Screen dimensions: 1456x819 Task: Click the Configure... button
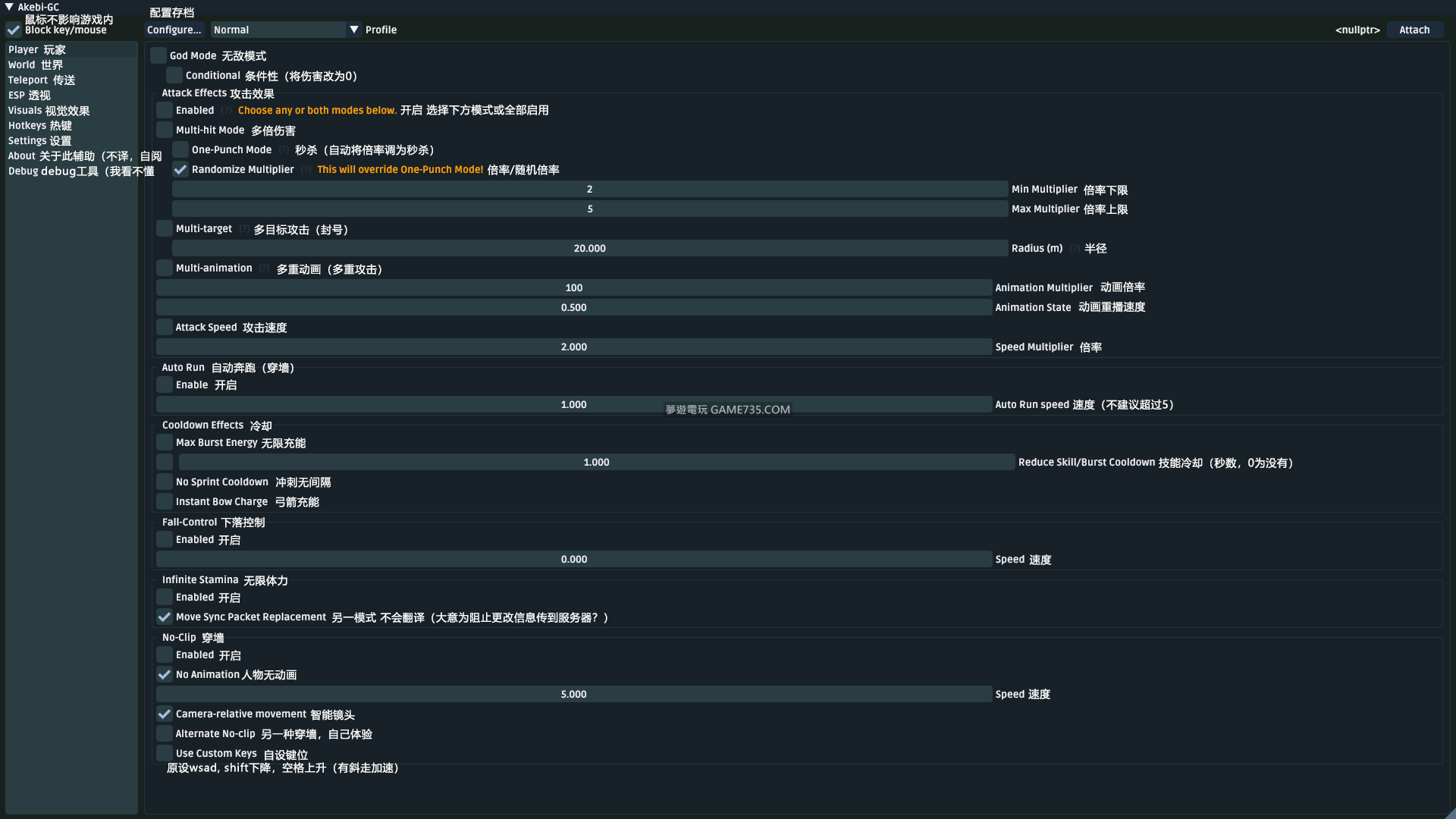click(x=174, y=30)
